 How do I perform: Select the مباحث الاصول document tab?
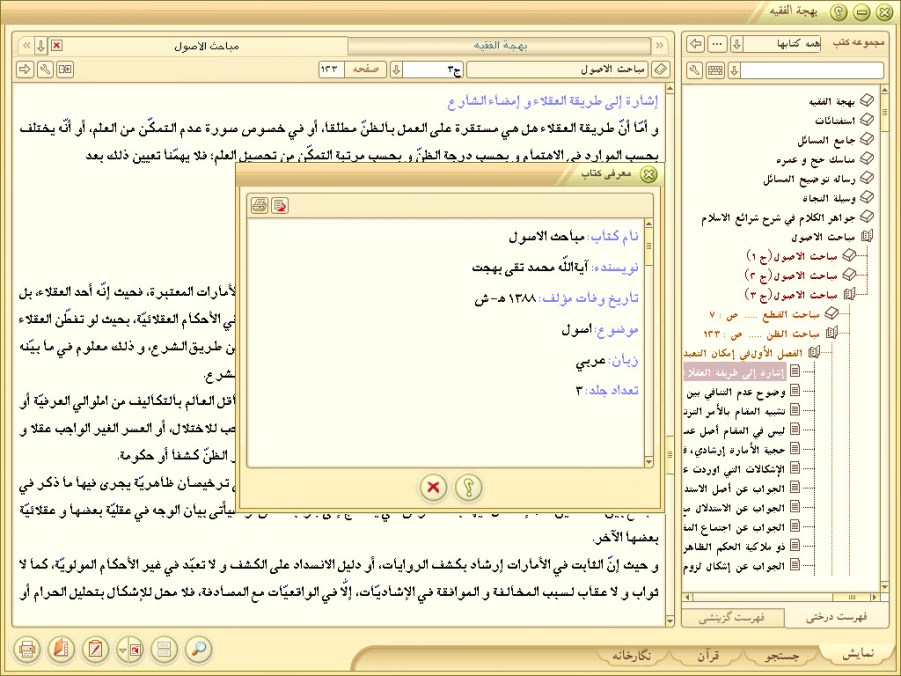pos(206,46)
